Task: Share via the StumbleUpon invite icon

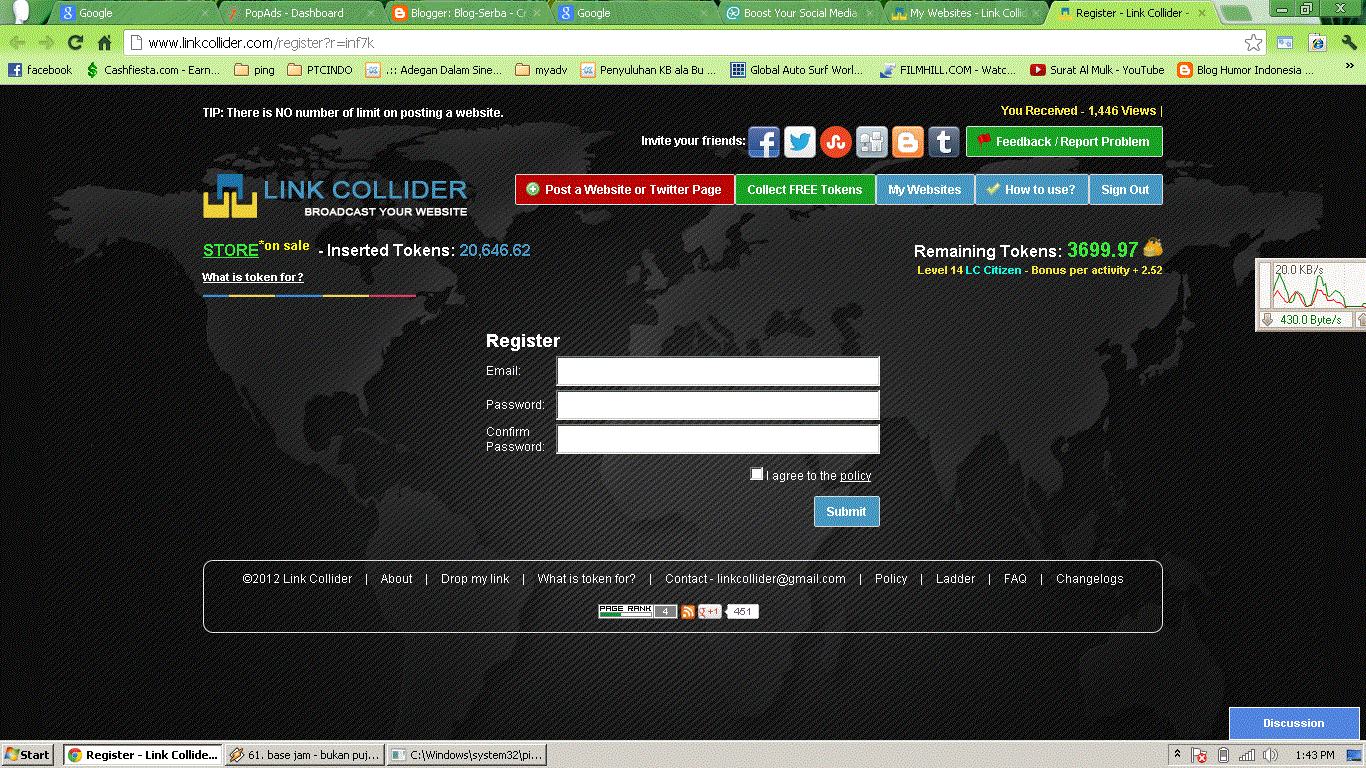Action: coord(836,142)
